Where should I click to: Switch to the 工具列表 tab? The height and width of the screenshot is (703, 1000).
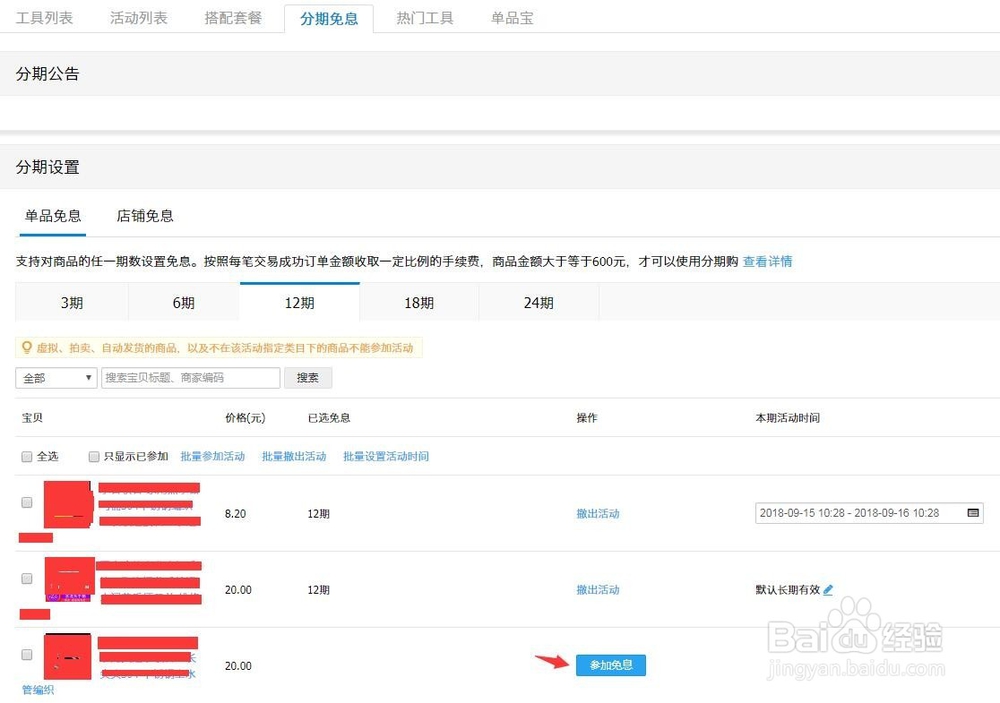click(x=44, y=17)
